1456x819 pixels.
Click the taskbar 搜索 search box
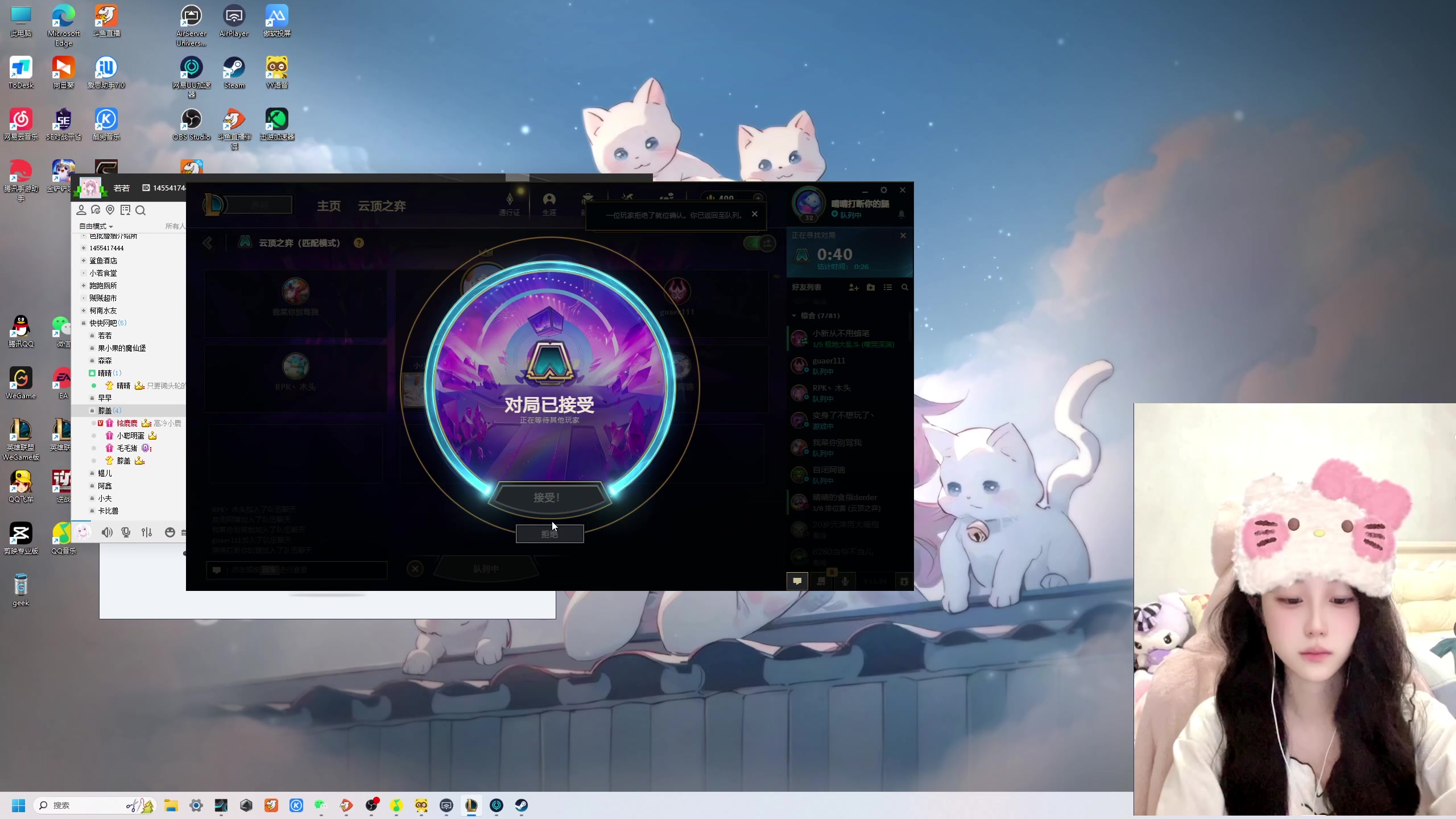(94, 805)
